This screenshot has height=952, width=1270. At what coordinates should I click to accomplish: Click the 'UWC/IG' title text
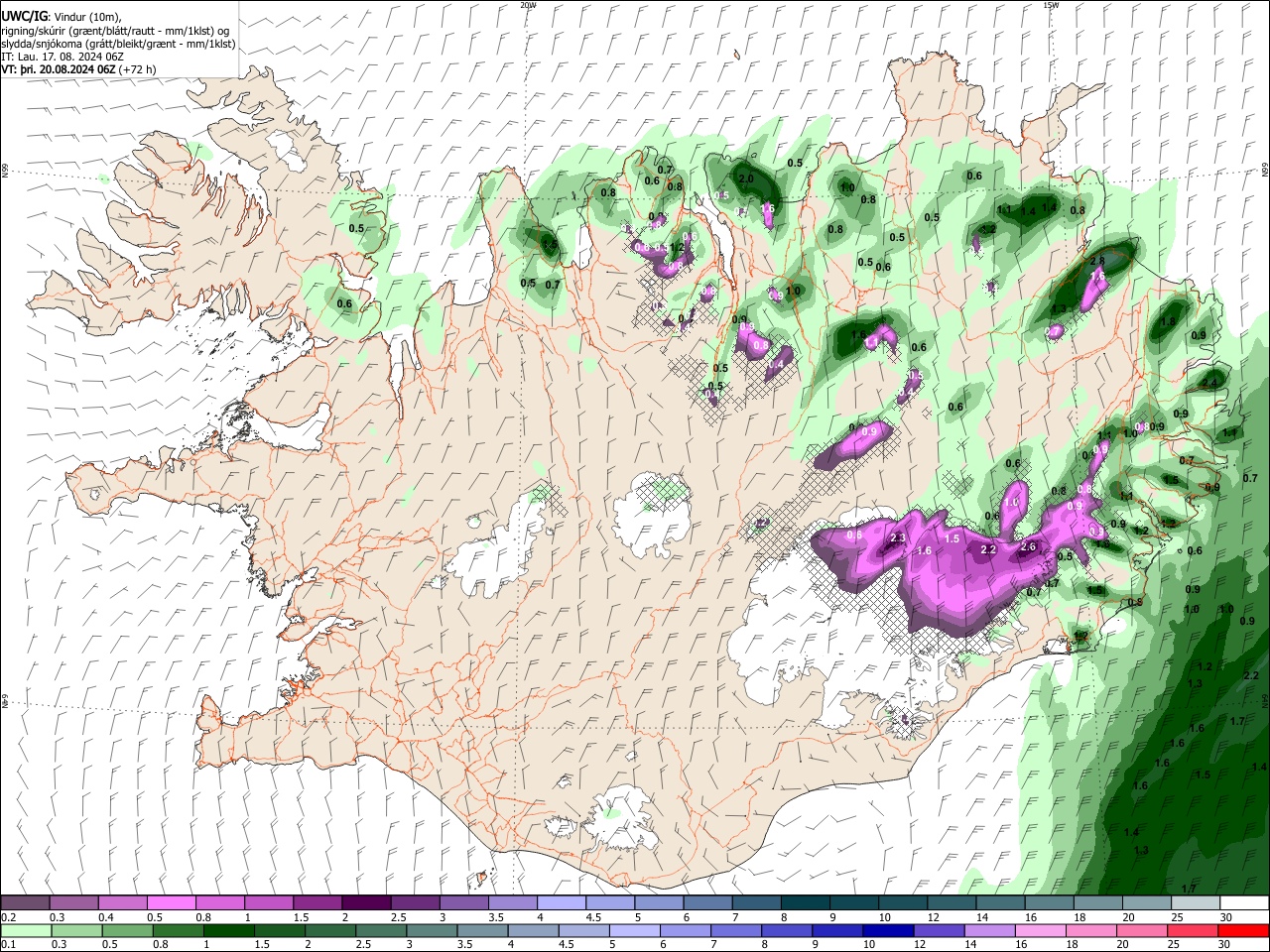point(24,17)
